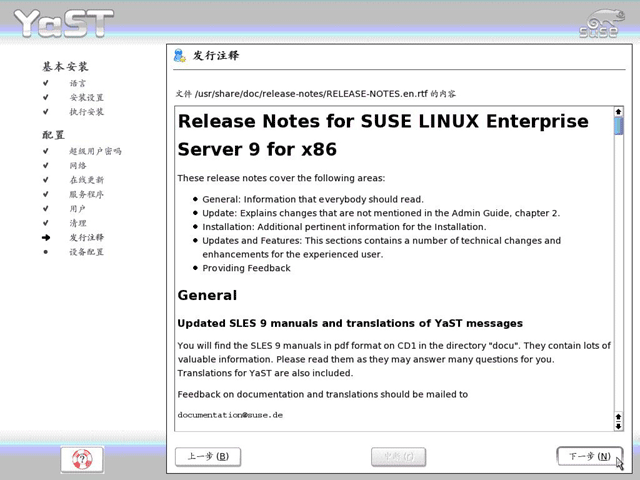Click the scroll-down arrow at scrollbar bottom

tap(618, 426)
